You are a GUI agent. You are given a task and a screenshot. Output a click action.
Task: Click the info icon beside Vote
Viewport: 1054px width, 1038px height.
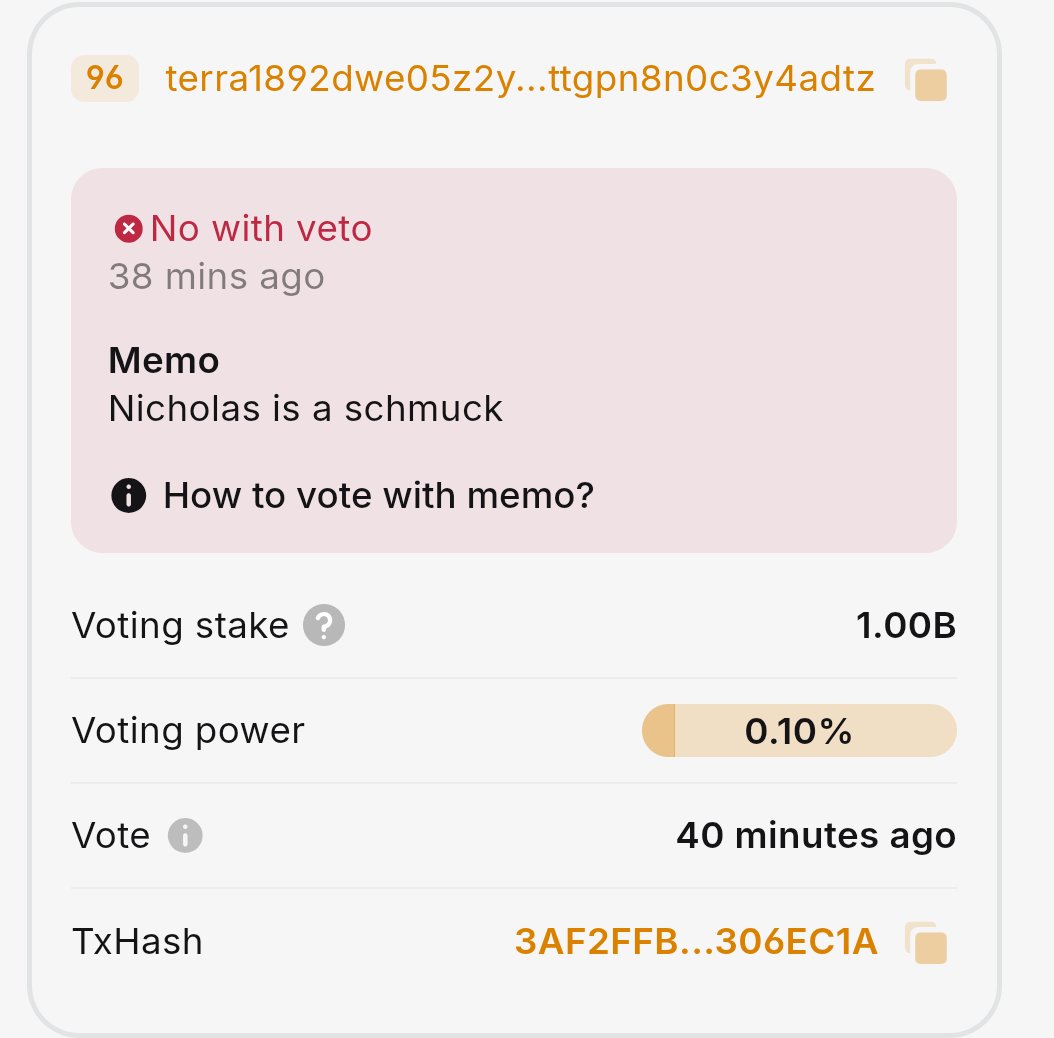(185, 835)
